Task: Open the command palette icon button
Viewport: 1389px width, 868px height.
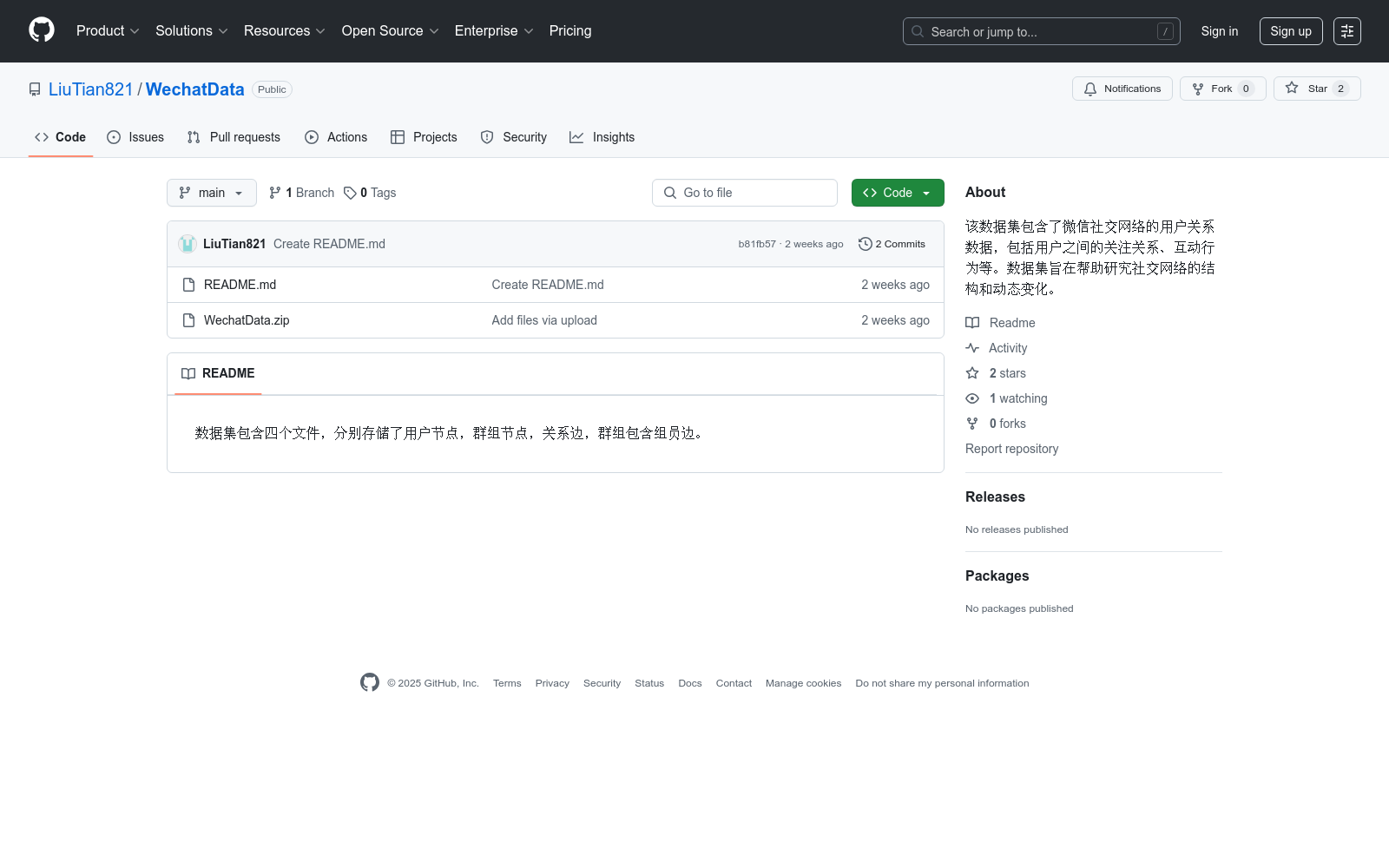Action: pyautogui.click(x=1347, y=31)
